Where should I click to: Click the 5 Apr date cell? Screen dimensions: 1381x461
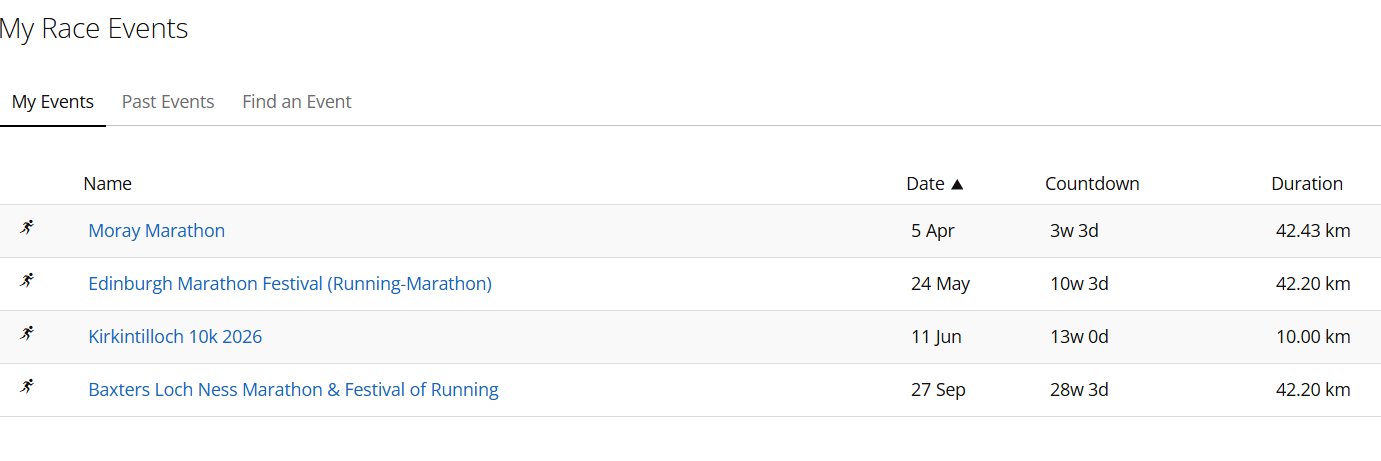coord(933,231)
